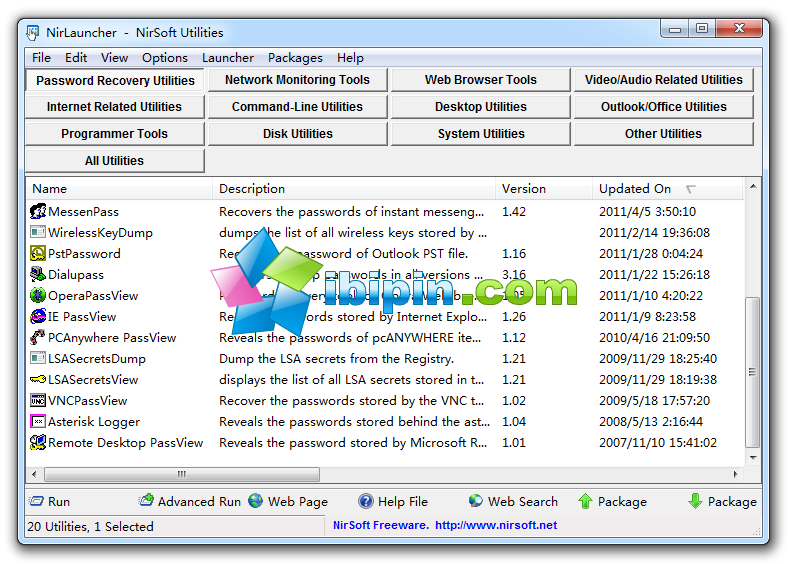Open the View menu
Screen dimensions: 788x564
coord(114,58)
